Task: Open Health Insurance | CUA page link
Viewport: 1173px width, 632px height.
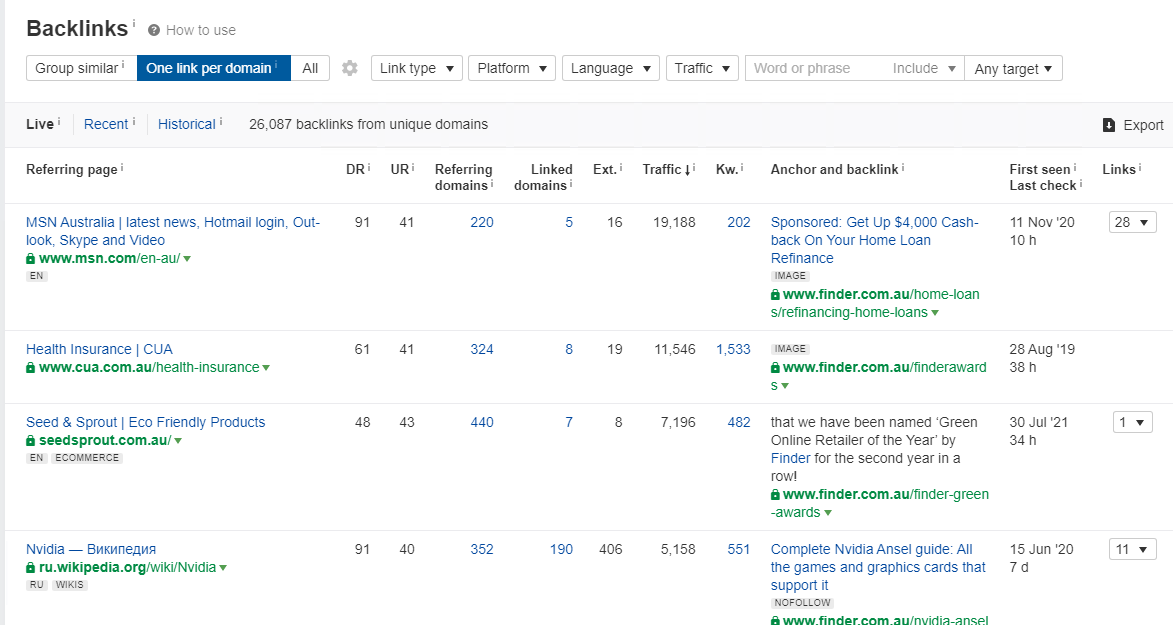Action: pyautogui.click(x=99, y=349)
